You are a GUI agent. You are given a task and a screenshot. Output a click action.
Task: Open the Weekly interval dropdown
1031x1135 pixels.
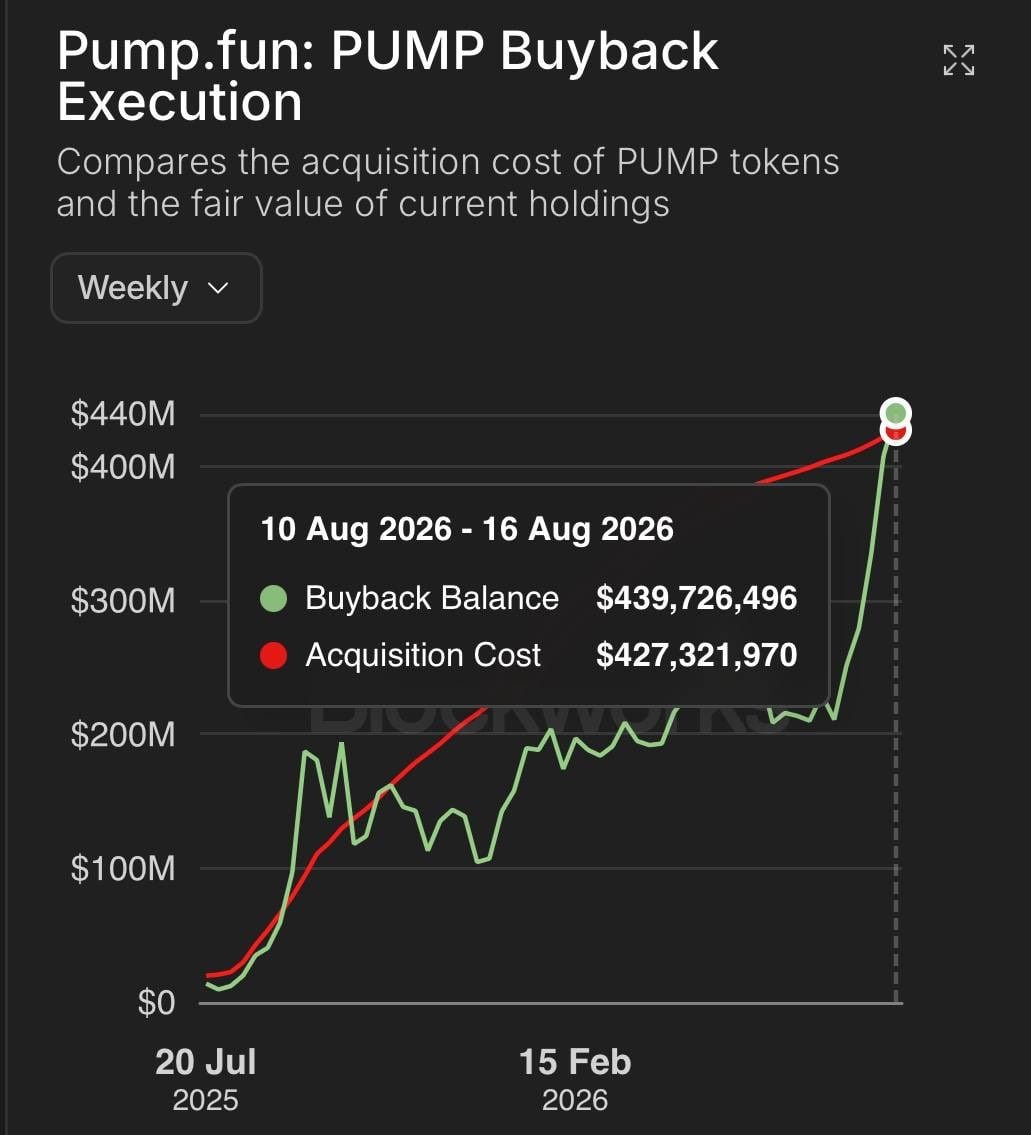(156, 288)
